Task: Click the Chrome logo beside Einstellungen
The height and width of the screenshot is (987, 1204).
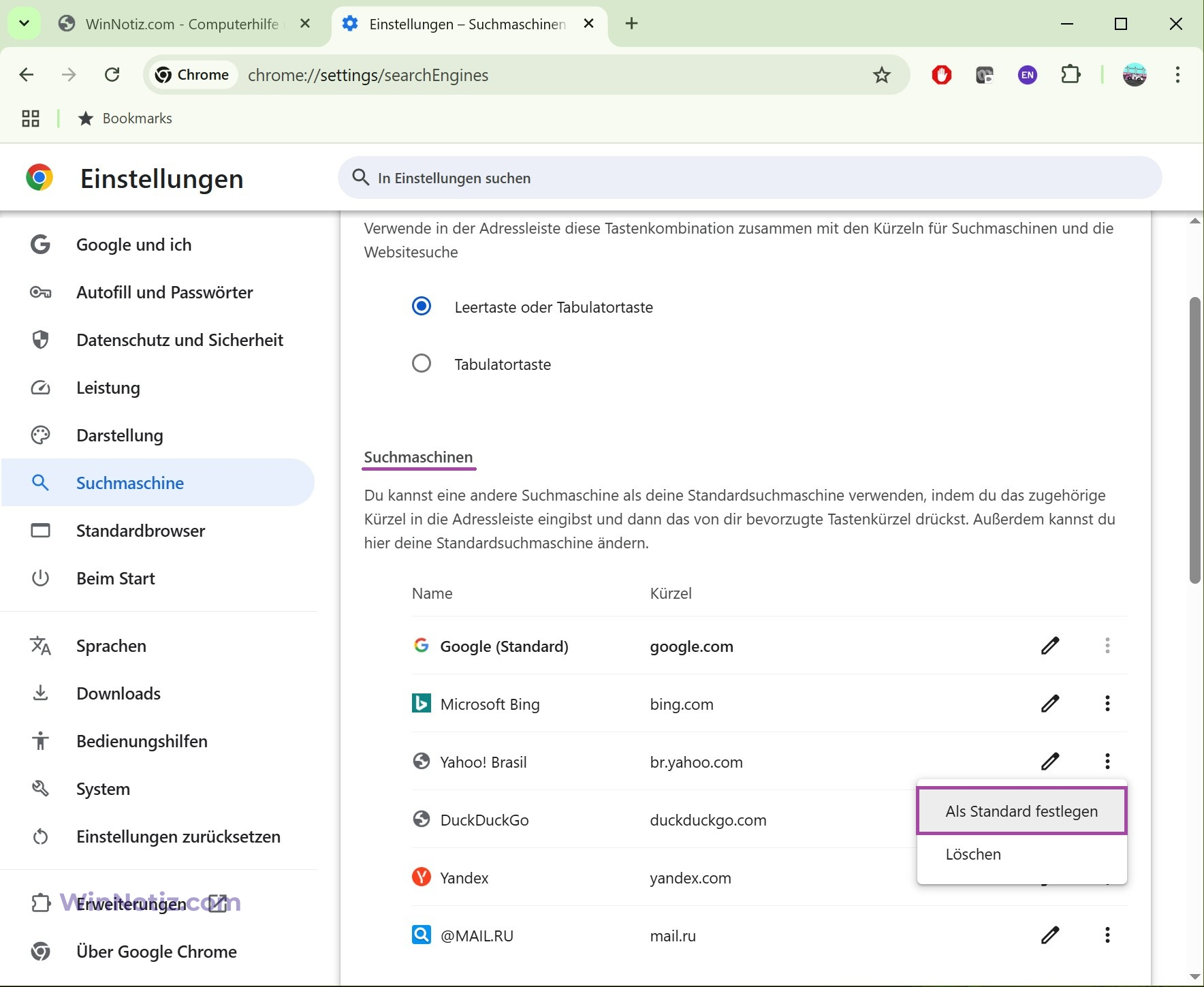Action: 39,177
